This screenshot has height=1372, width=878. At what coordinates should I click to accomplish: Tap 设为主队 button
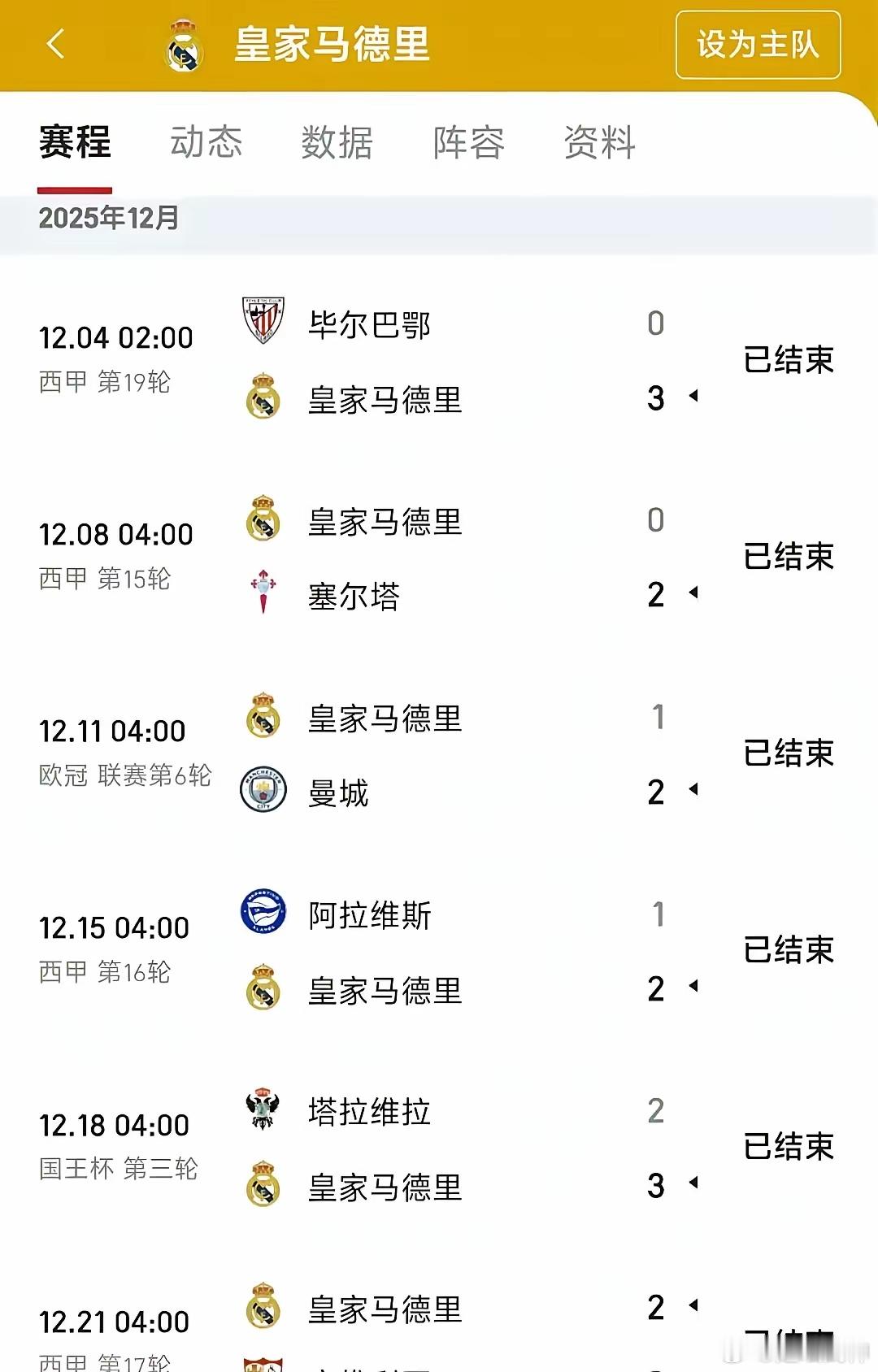(x=758, y=45)
